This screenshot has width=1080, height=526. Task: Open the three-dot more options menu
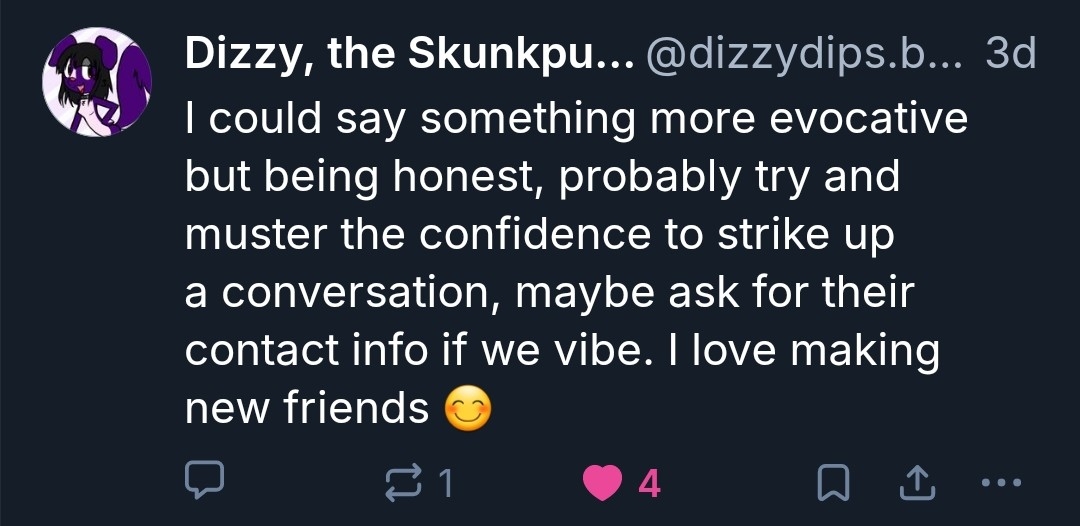click(998, 484)
